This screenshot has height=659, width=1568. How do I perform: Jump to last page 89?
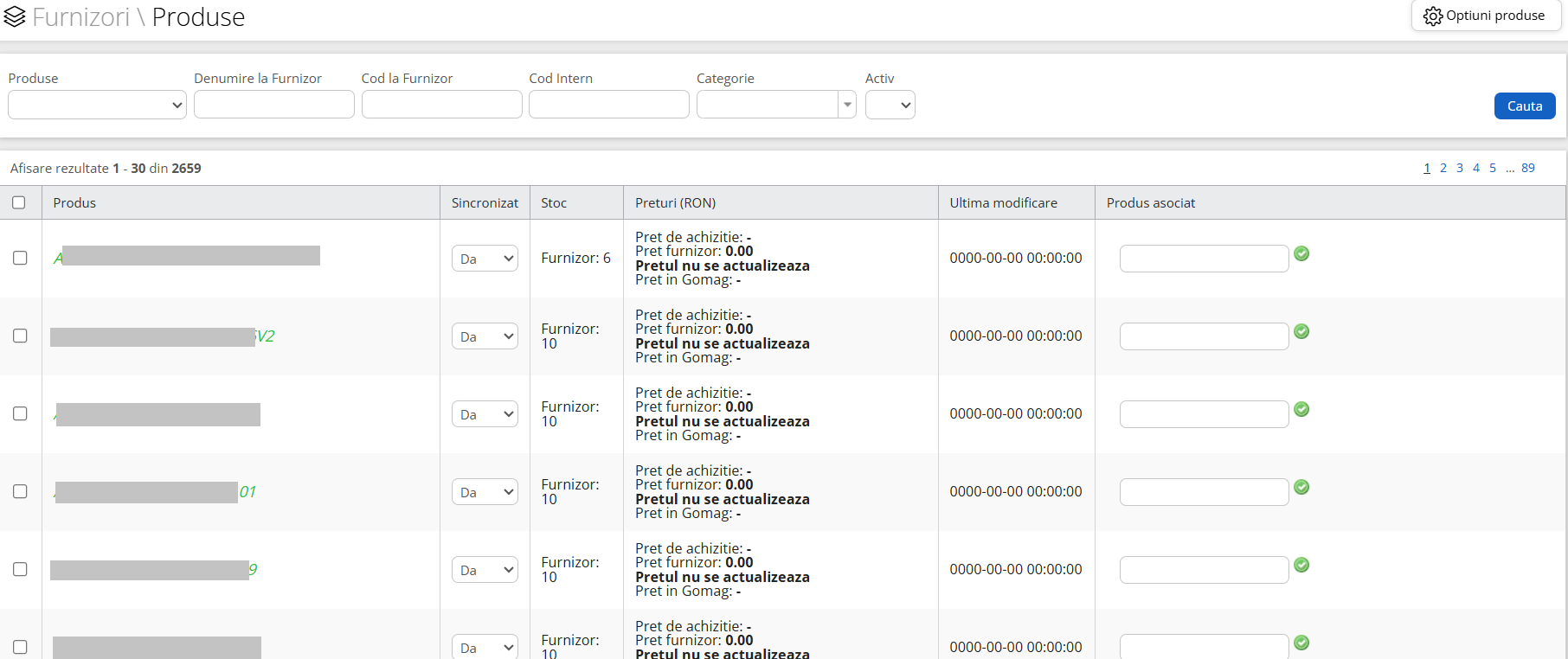pyautogui.click(x=1527, y=168)
